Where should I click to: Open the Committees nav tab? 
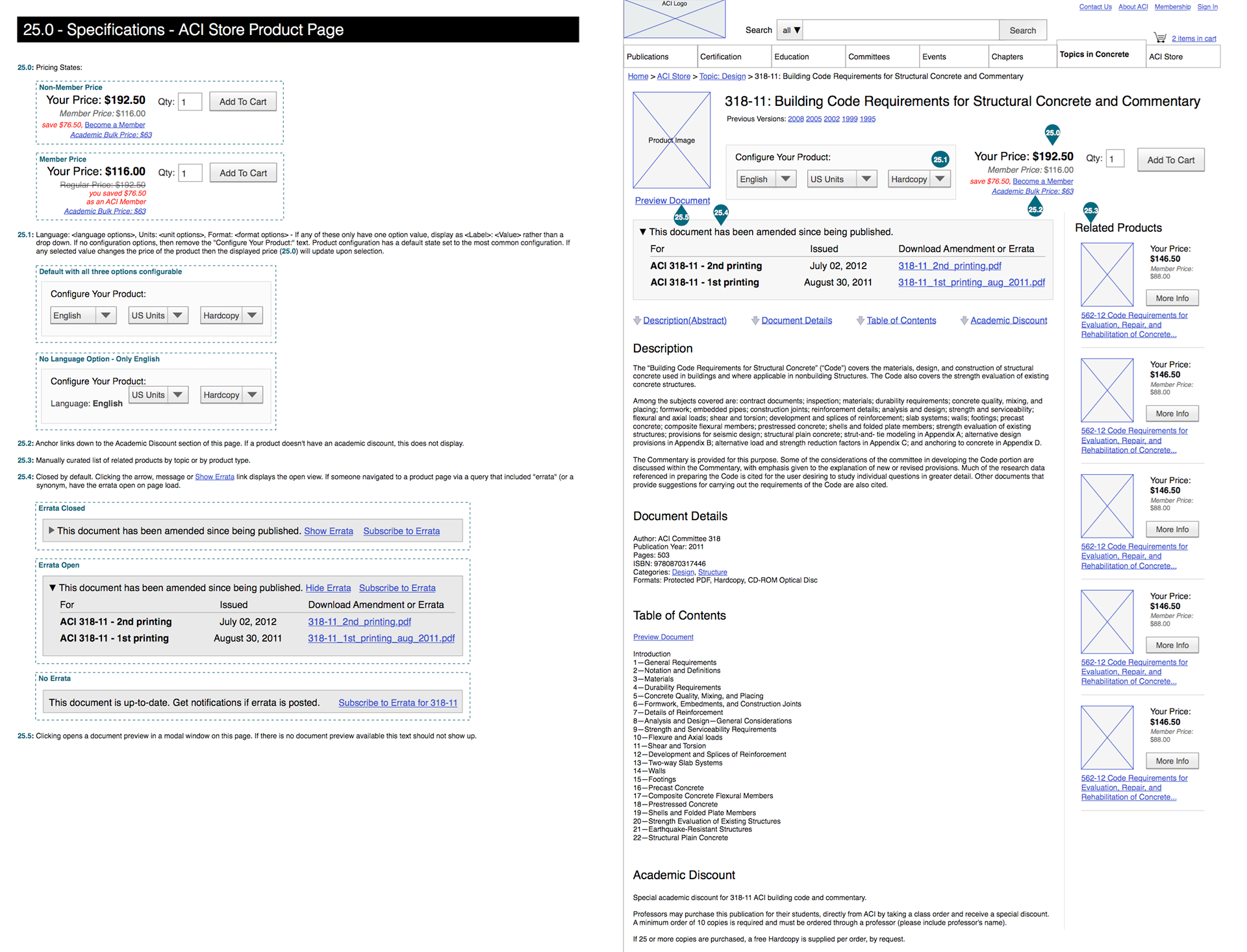(883, 56)
